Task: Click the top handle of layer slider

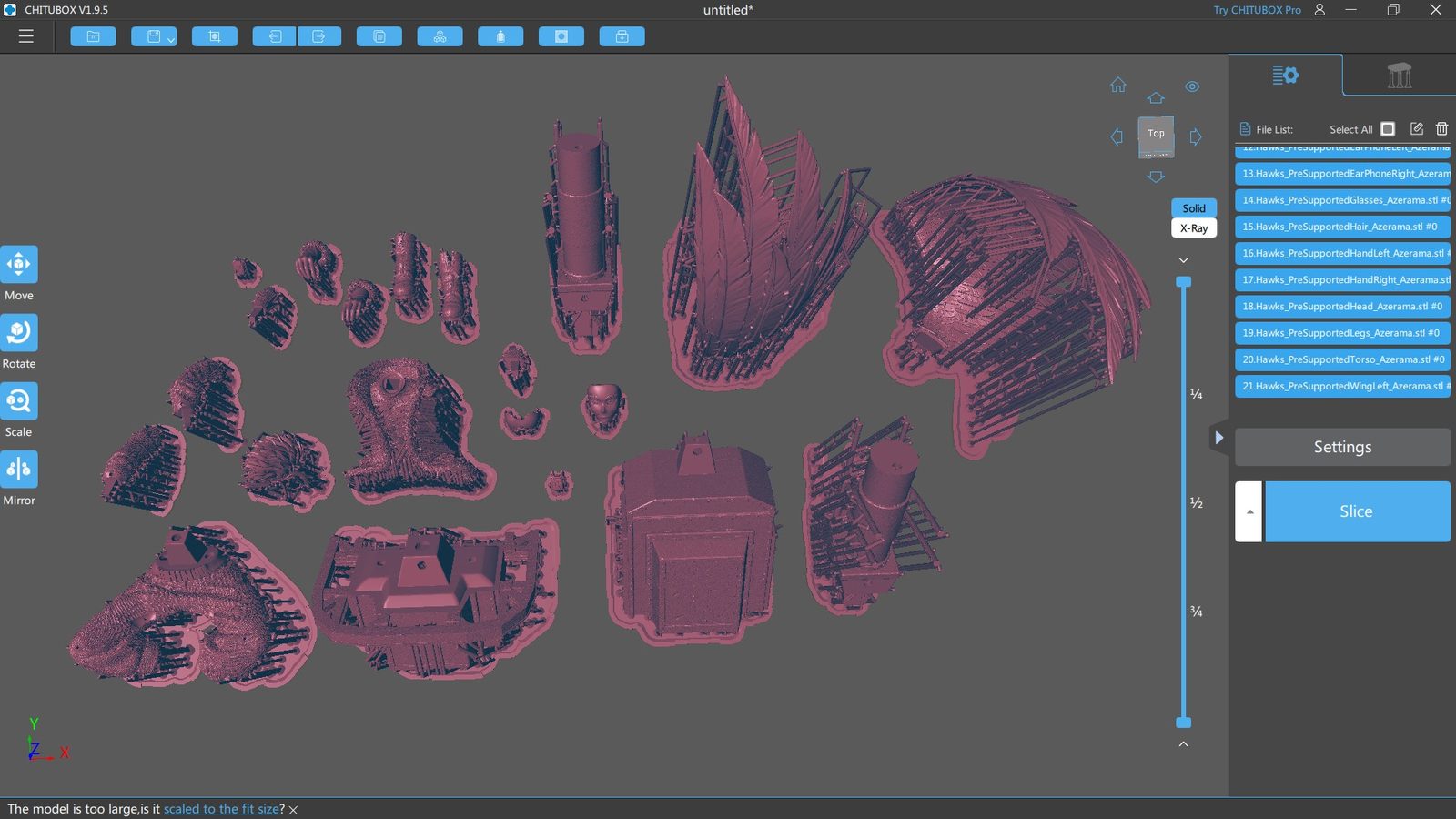Action: click(1183, 282)
